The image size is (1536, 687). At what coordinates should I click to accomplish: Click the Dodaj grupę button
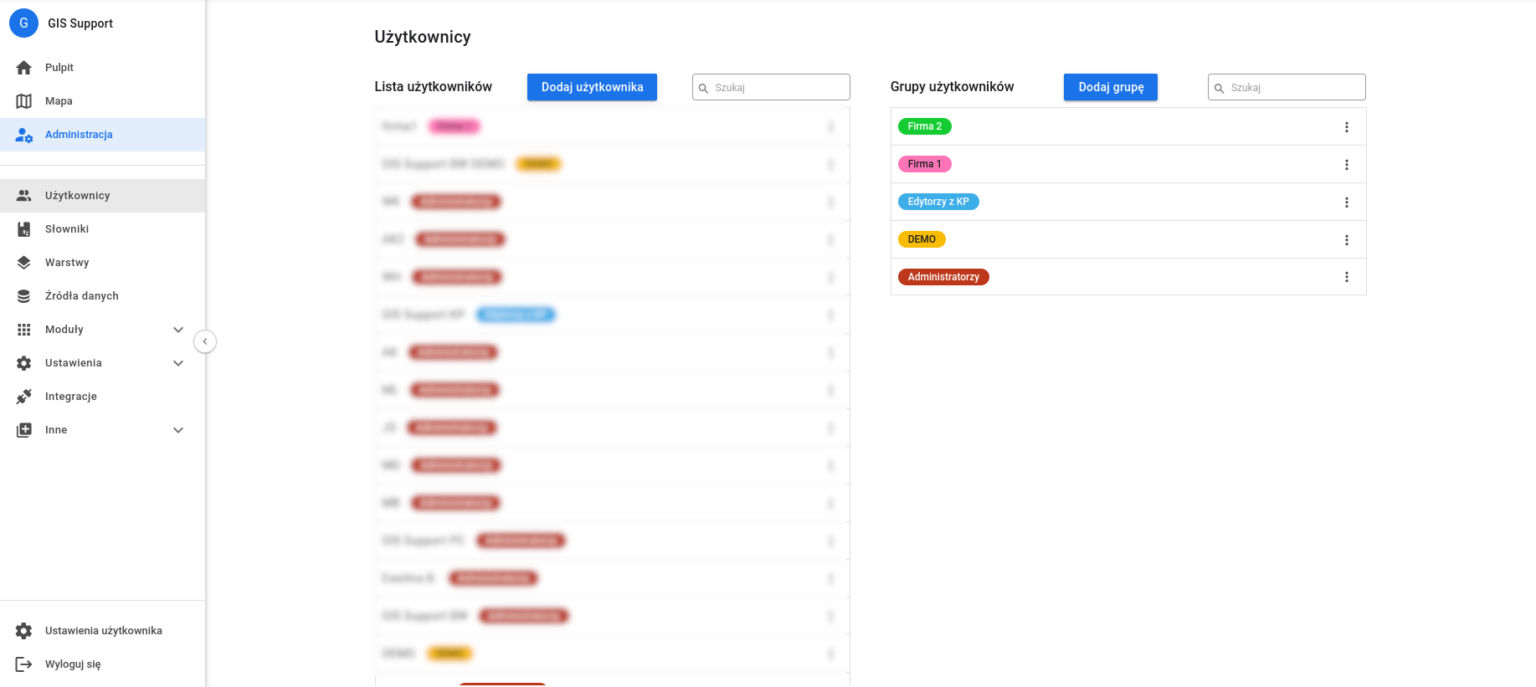tap(1110, 87)
